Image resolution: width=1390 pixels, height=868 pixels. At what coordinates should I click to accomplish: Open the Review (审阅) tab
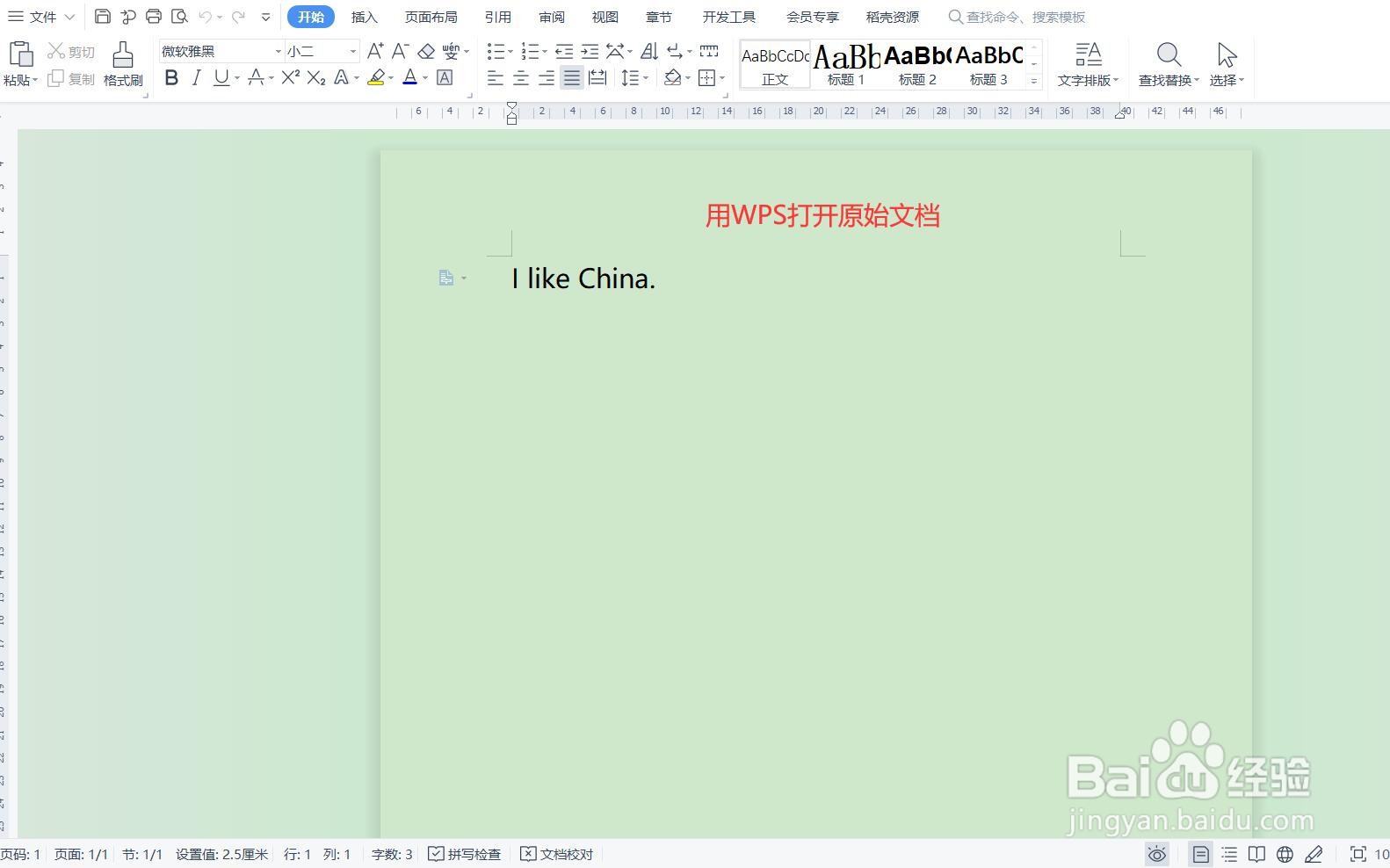552,17
